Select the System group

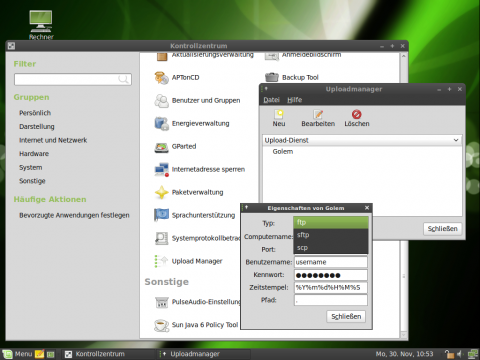coord(31,168)
